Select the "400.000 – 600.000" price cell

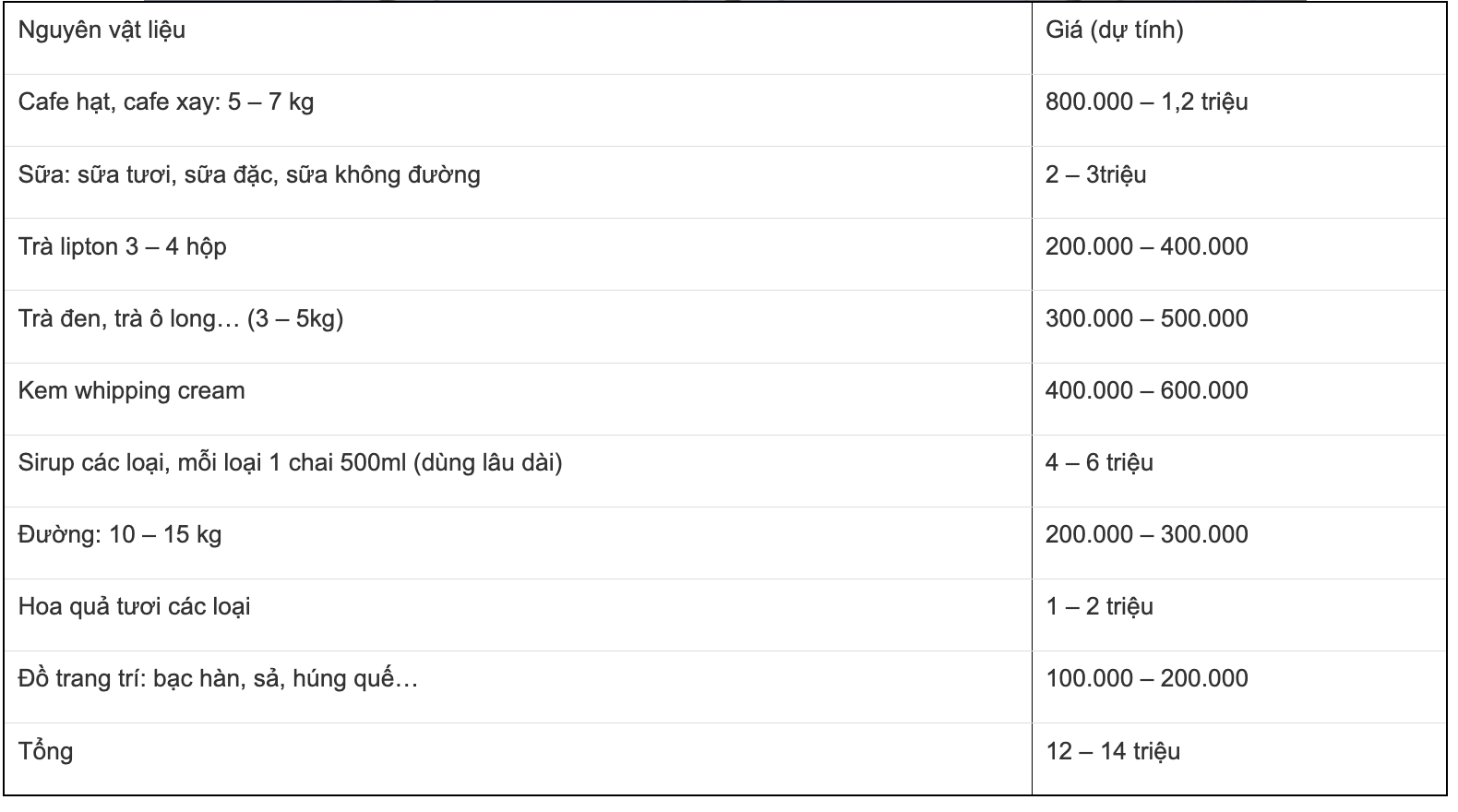pyautogui.click(x=1146, y=390)
